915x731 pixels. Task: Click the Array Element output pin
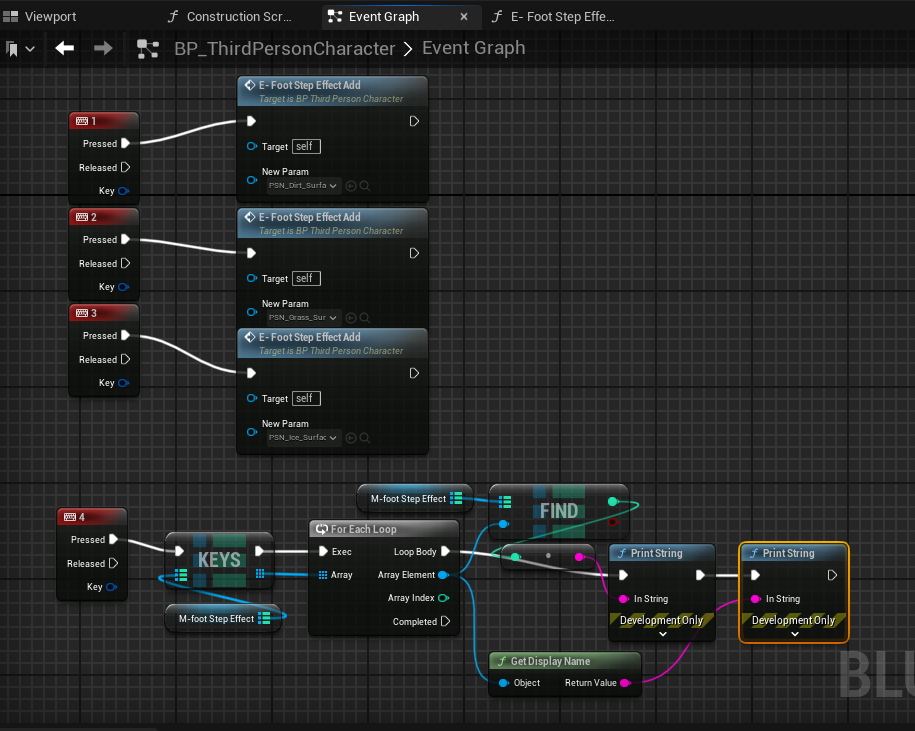coord(443,575)
